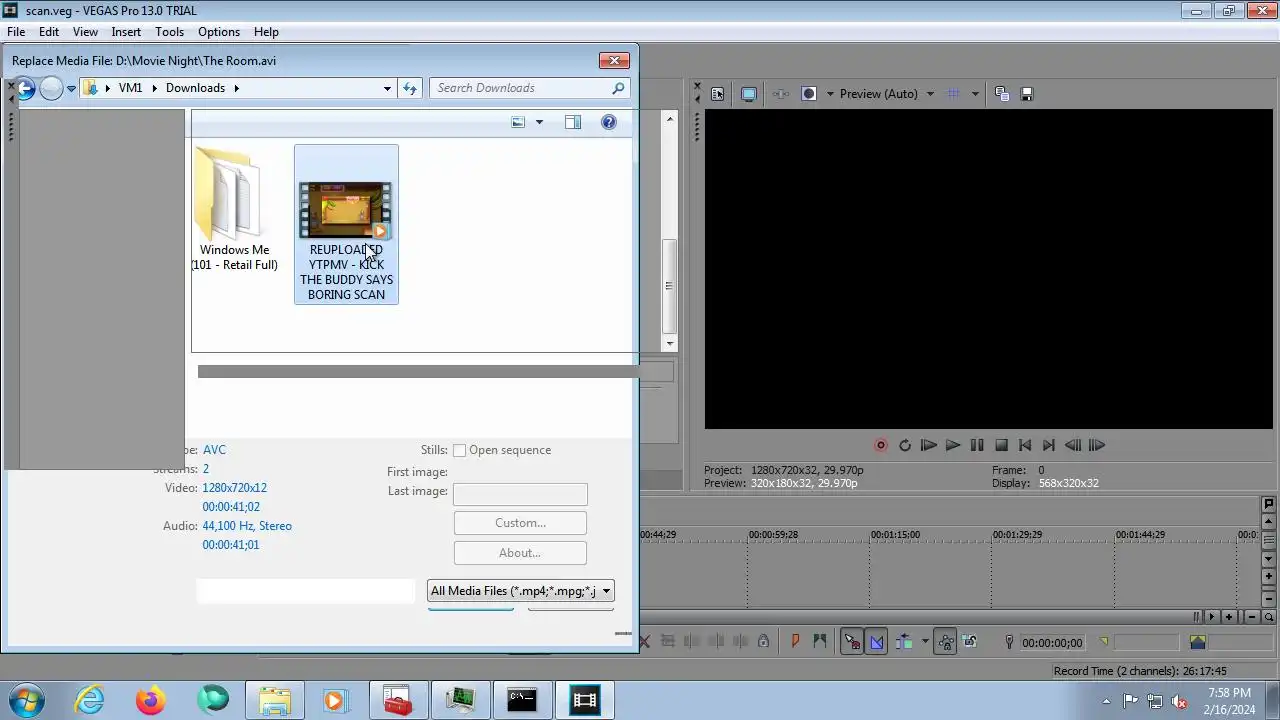
Task: Expand the overlays grid dropdown arrow
Action: tap(974, 94)
